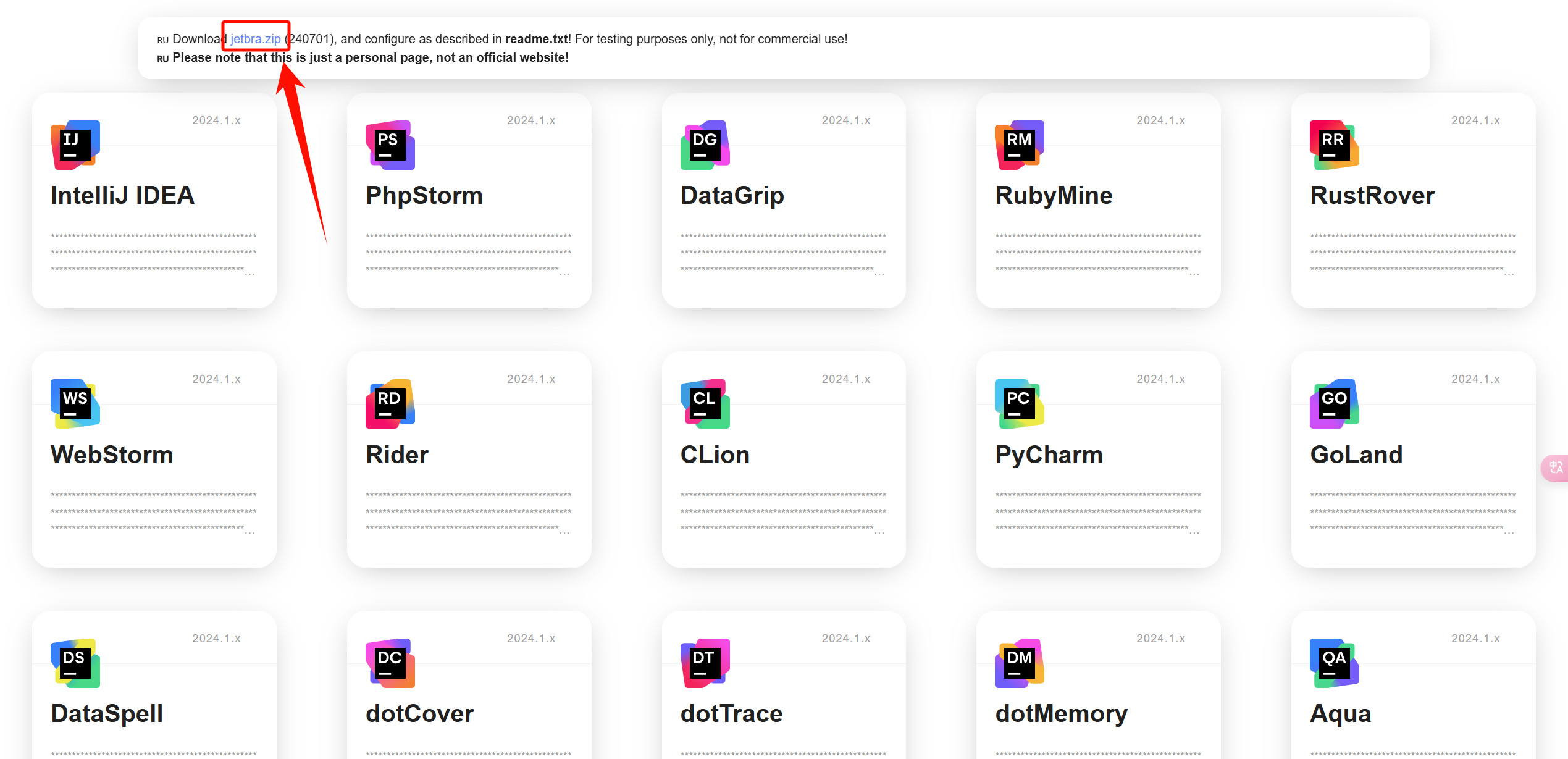Click the IntelliJ IDEA IJ logo icon
The width and height of the screenshot is (1568, 759).
coord(75,145)
